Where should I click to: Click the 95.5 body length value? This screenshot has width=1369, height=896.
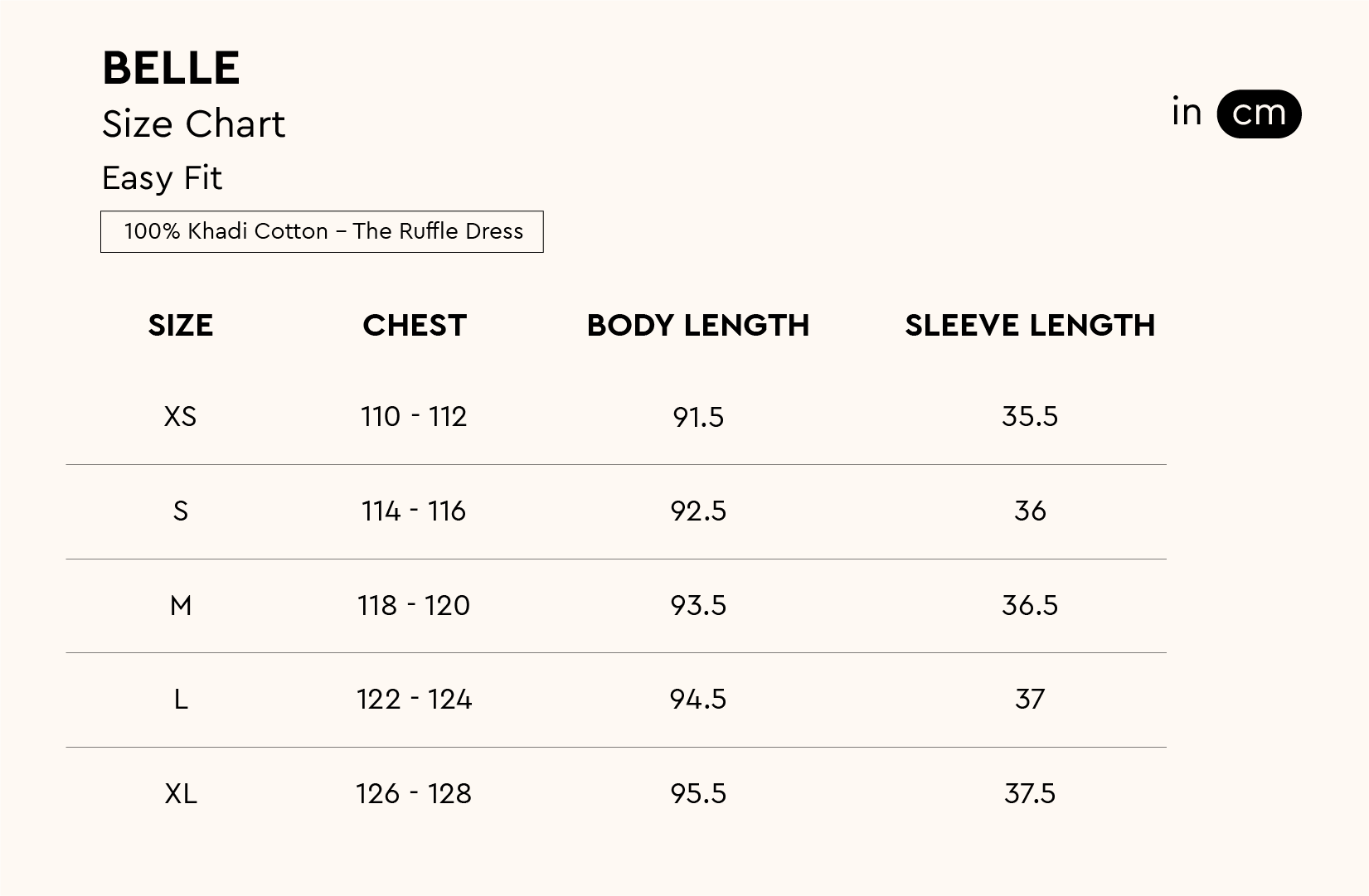pos(698,794)
